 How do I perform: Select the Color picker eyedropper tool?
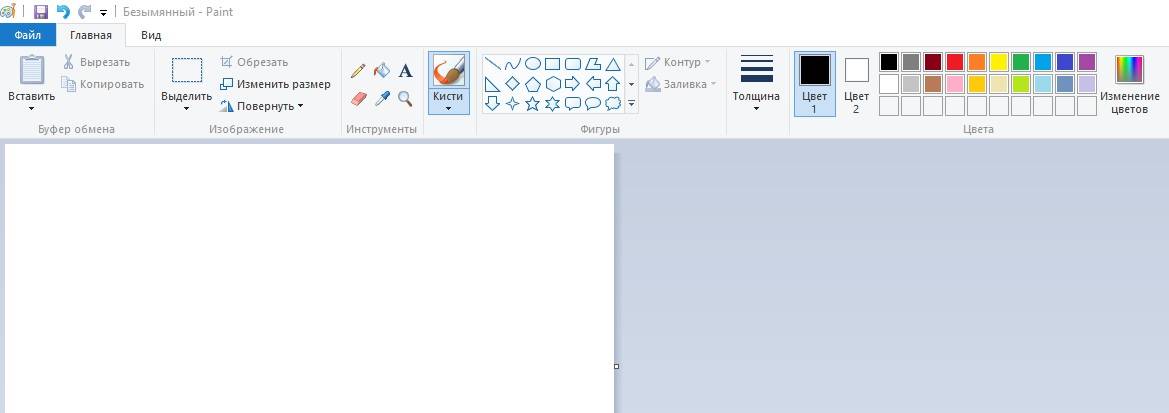pyautogui.click(x=381, y=98)
